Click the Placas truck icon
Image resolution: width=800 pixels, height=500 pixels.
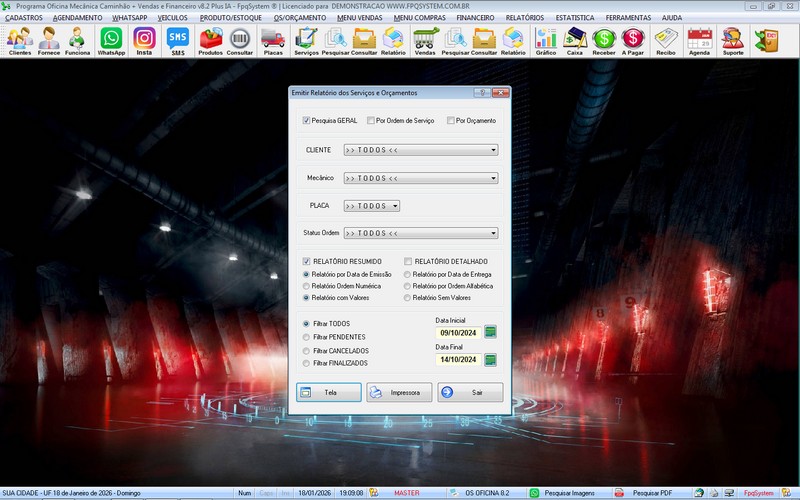tap(273, 40)
